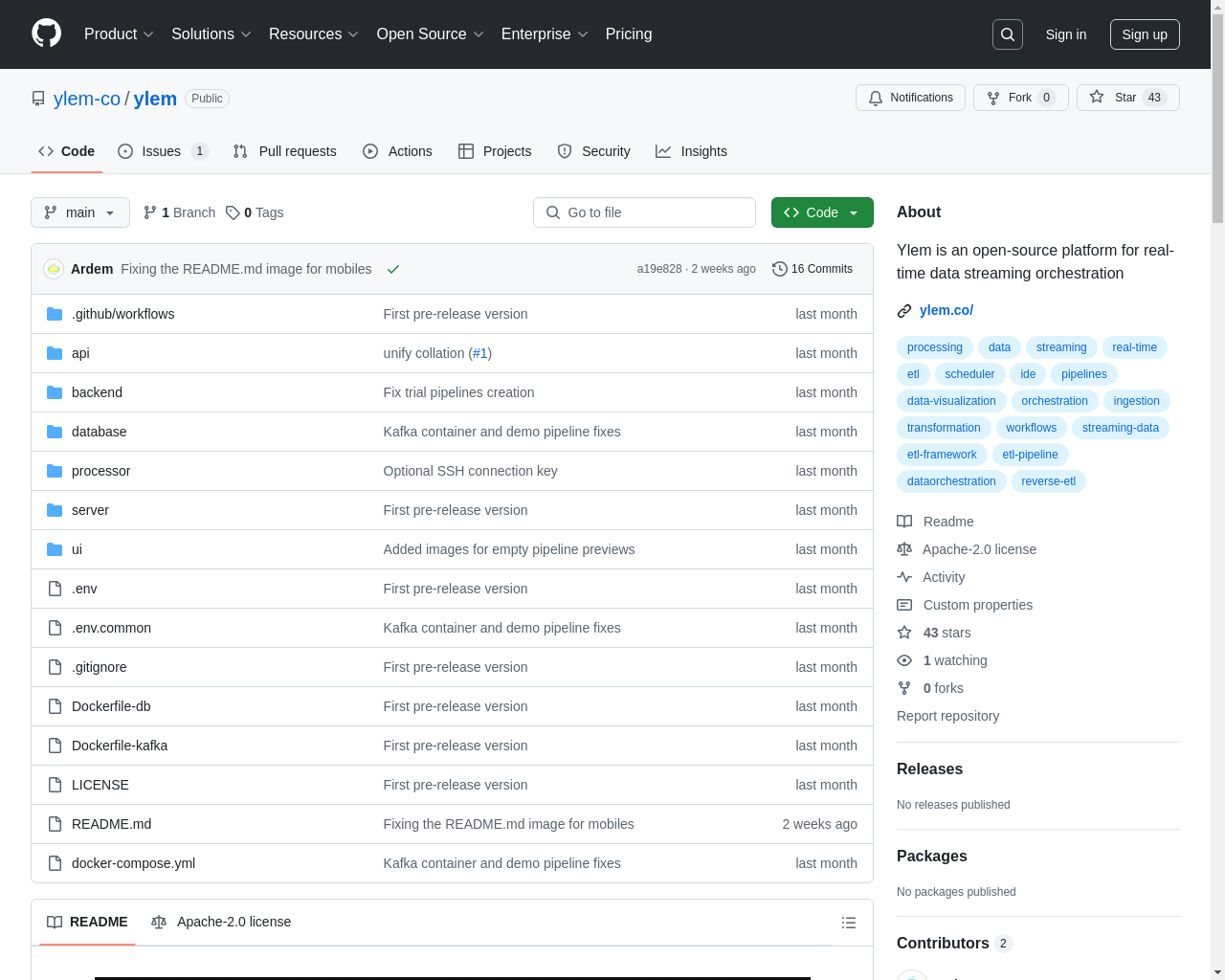Click the Dockerfile-db file icon
Image resolution: width=1225 pixels, height=980 pixels.
pos(55,706)
